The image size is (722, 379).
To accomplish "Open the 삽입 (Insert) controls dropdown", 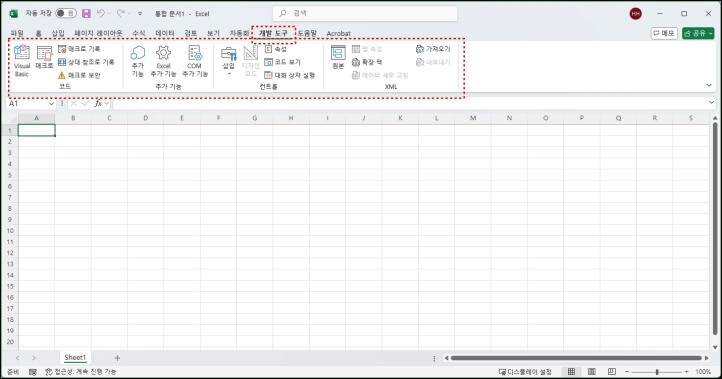I will pos(229,61).
